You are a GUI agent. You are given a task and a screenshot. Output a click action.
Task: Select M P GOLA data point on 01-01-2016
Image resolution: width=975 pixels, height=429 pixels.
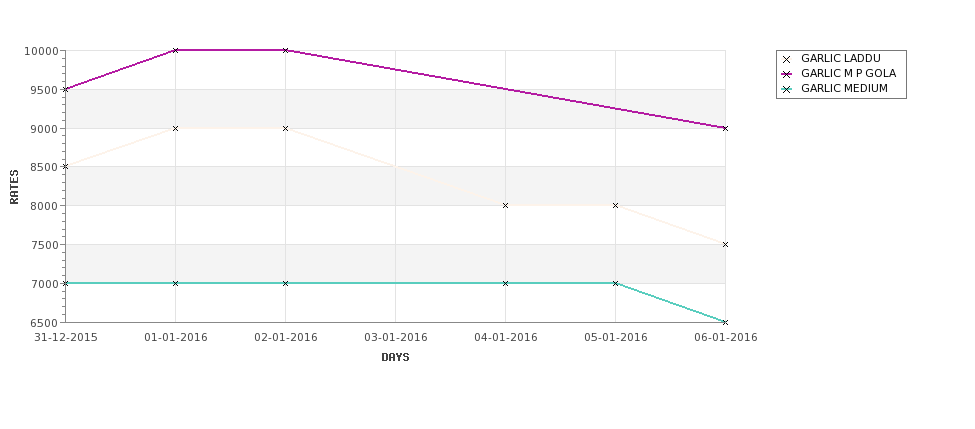[x=175, y=50]
